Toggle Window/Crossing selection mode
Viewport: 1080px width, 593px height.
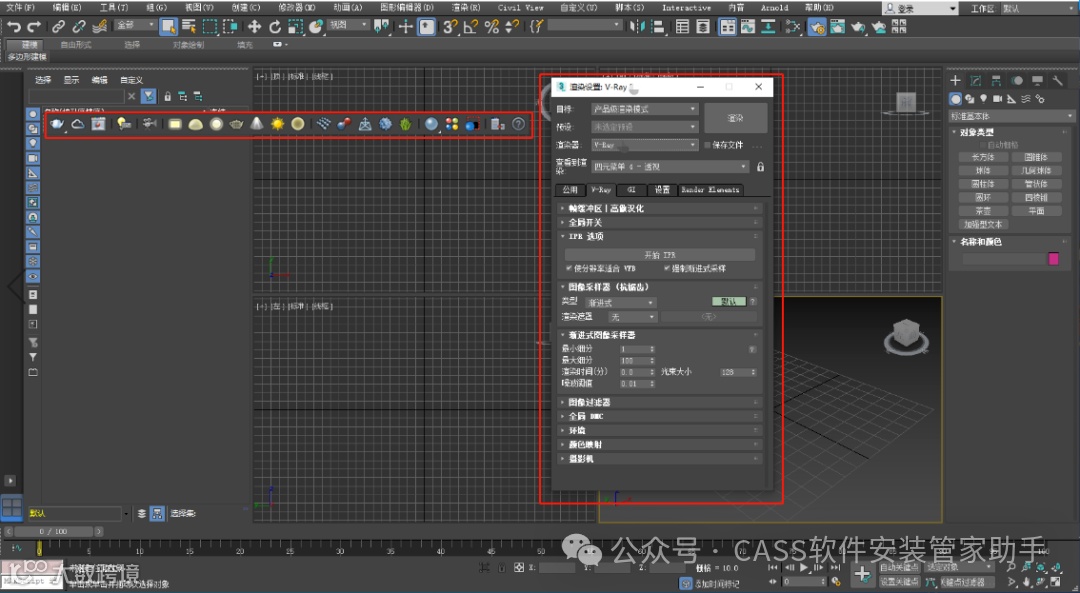[230, 27]
